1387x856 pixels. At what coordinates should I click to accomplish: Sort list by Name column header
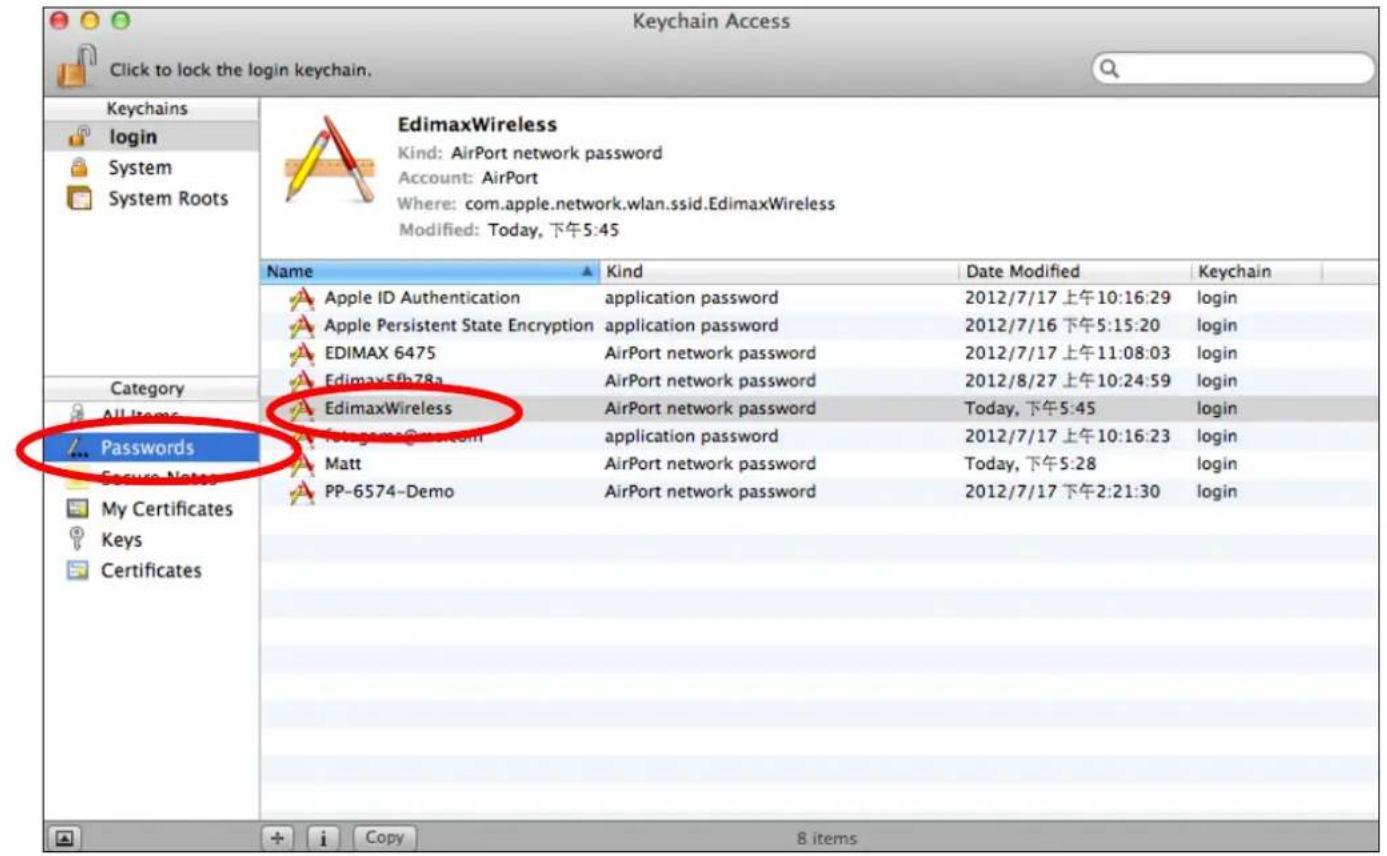tap(430, 271)
